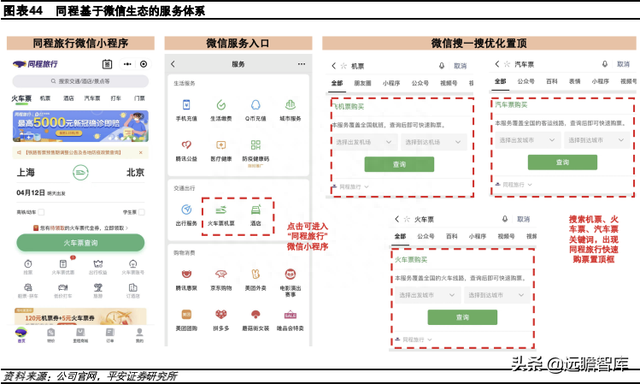
Task: Tick the 学生票 checkbox
Action: pos(141,212)
